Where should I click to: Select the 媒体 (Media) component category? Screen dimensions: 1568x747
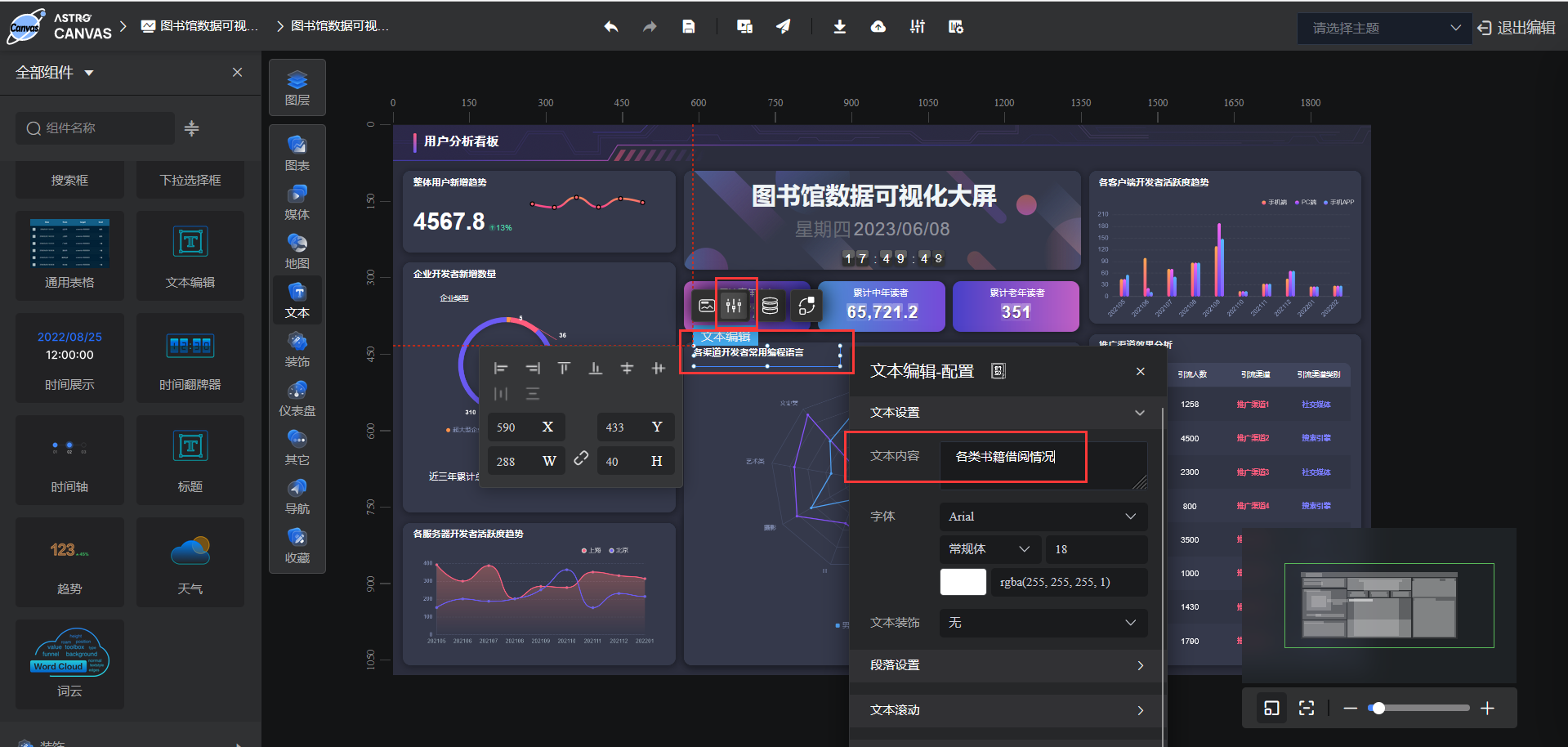coord(297,201)
